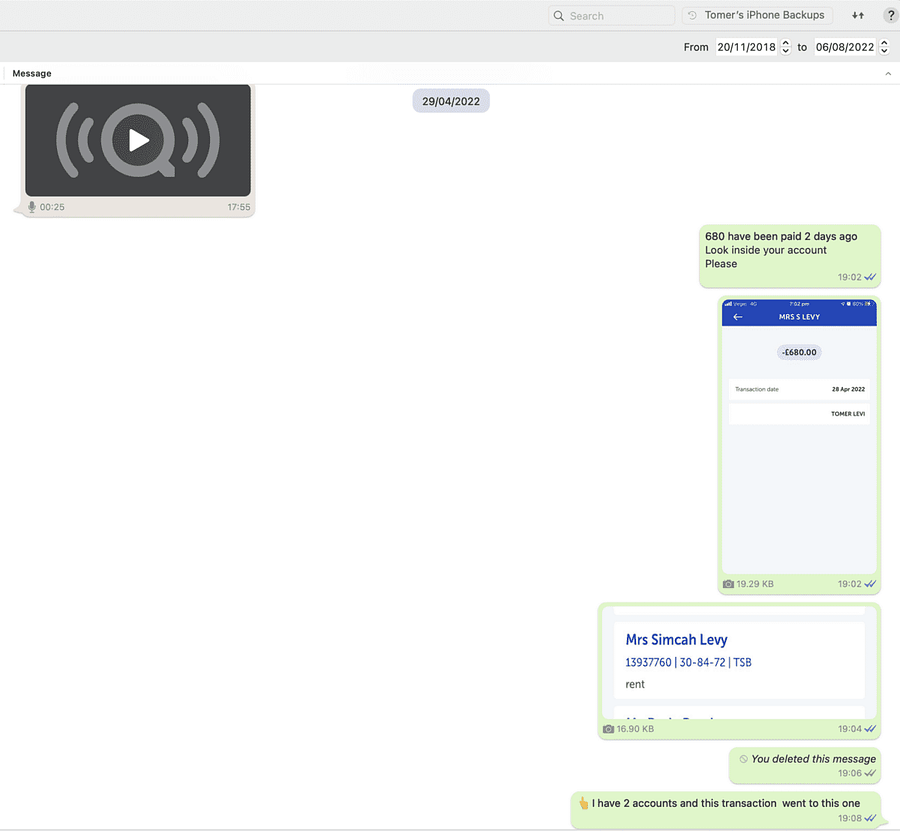Open the help question mark button
This screenshot has height=831, width=900.
pos(890,15)
